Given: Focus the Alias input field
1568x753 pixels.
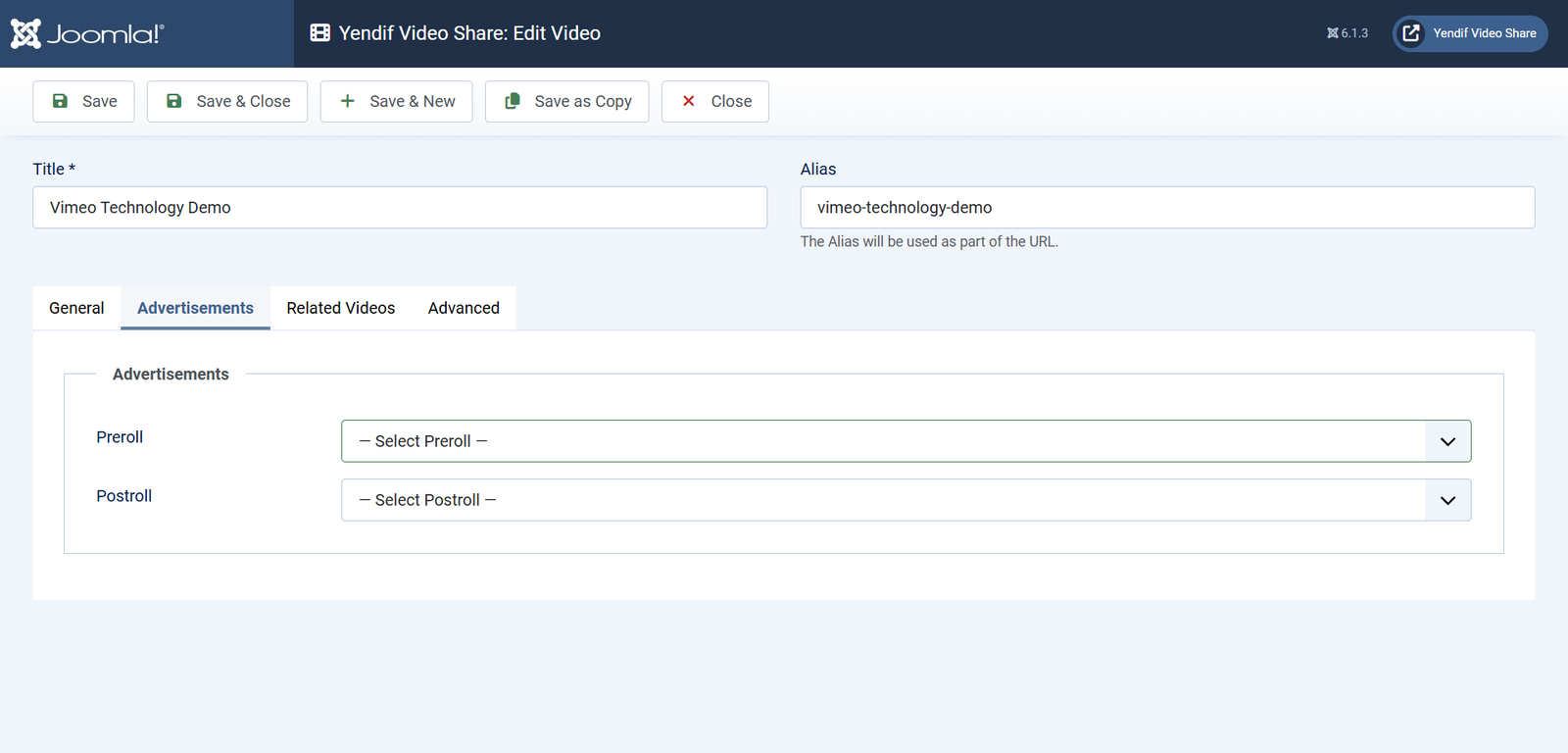Looking at the screenshot, I should (x=1168, y=208).
